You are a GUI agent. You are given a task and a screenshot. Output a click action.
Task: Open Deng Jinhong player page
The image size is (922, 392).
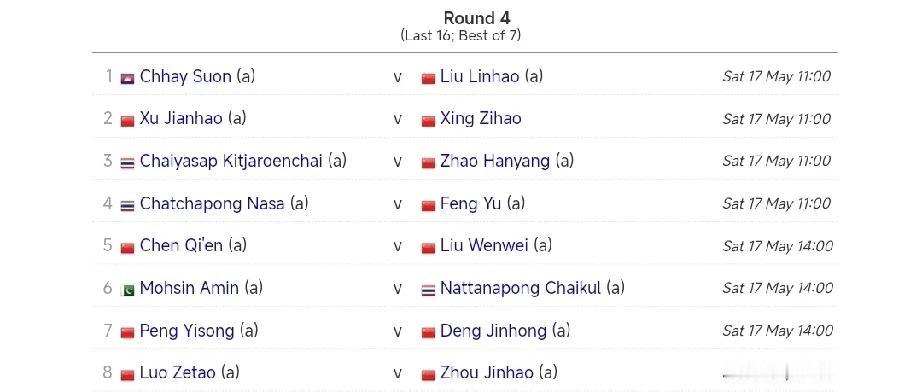[x=493, y=331]
